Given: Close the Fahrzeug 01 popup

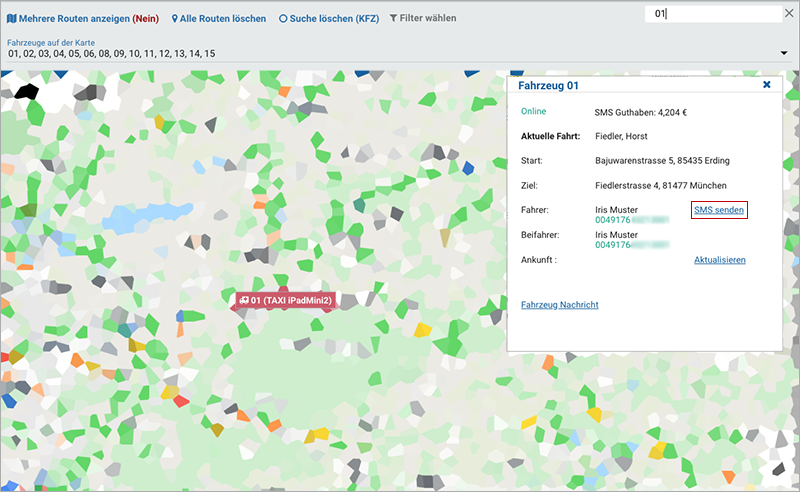Looking at the screenshot, I should point(767,85).
